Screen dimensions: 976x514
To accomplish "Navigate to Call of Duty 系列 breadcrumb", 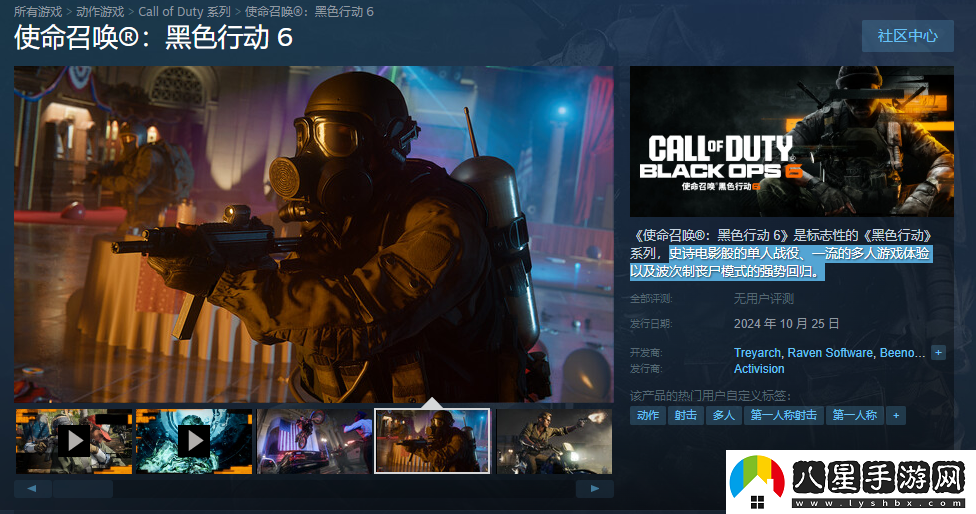I will pyautogui.click(x=184, y=11).
